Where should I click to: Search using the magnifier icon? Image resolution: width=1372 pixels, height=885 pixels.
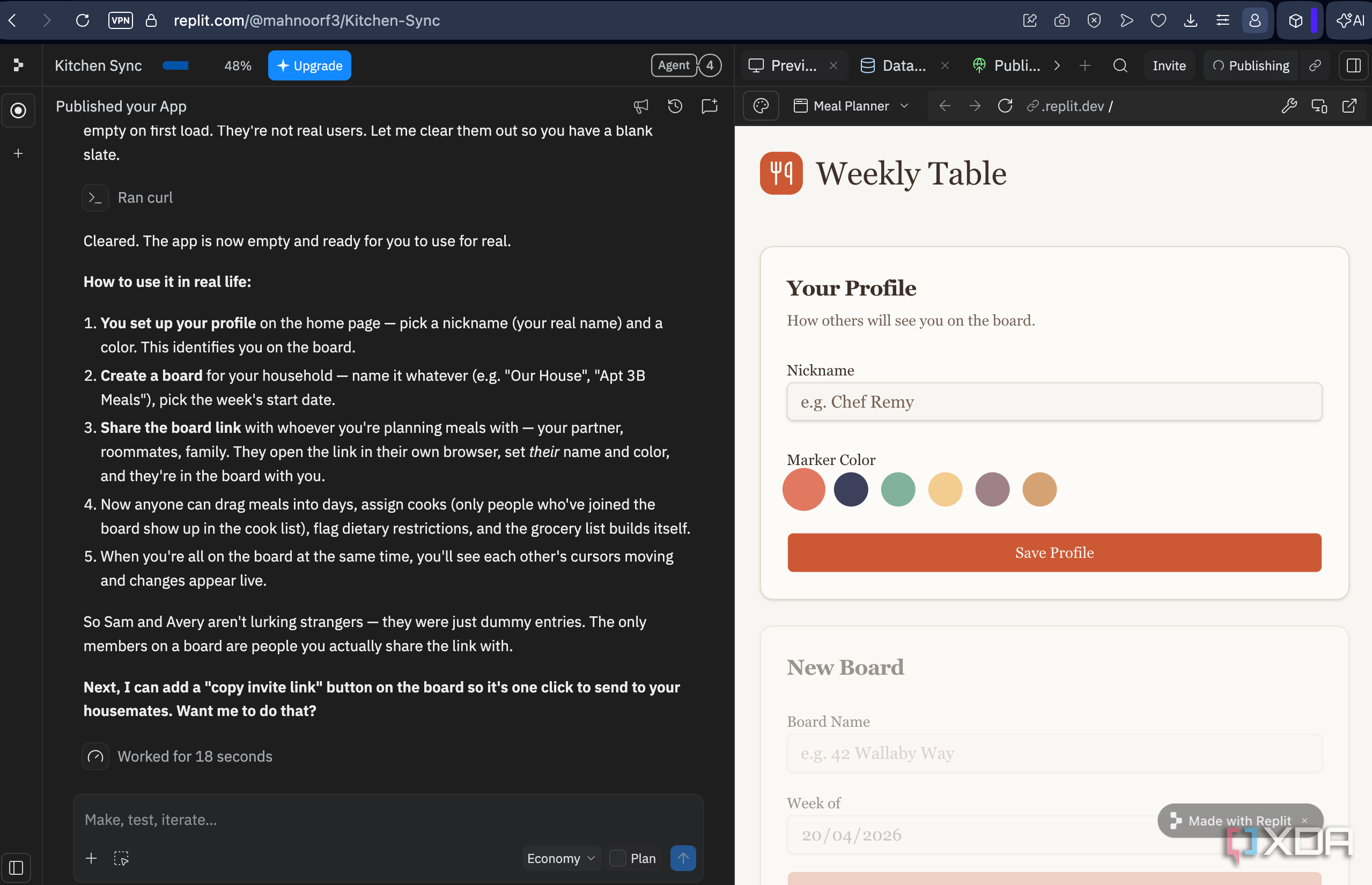click(1120, 65)
